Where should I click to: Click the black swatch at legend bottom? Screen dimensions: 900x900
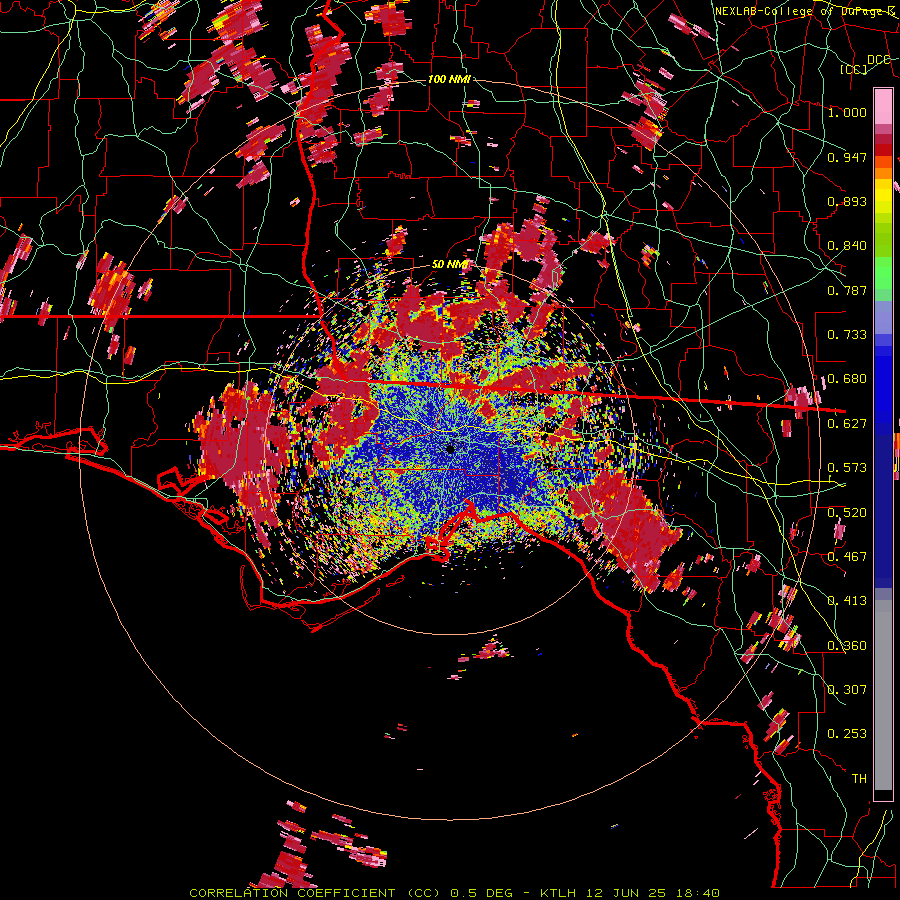883,795
